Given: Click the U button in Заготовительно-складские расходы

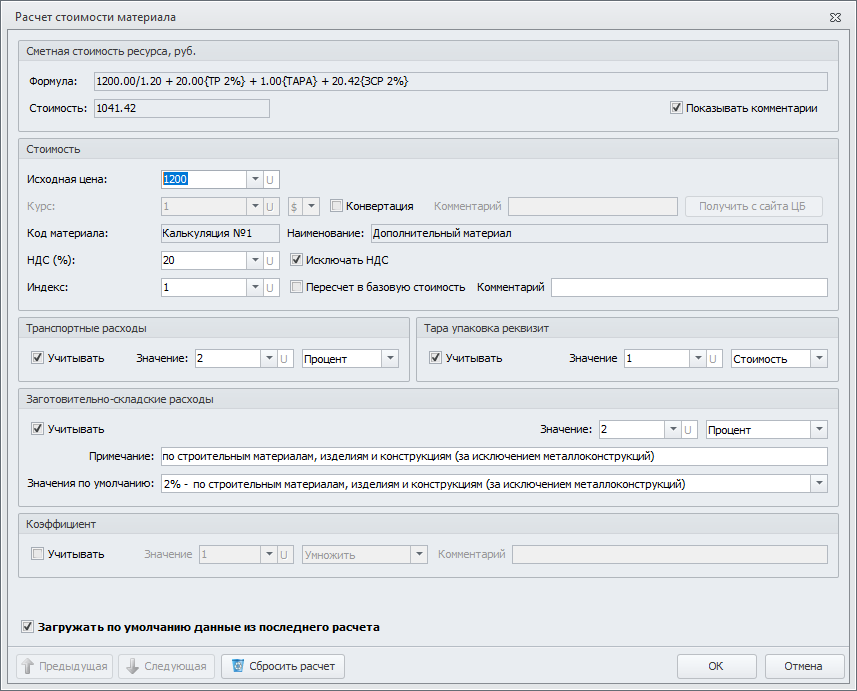Looking at the screenshot, I should click(x=688, y=430).
